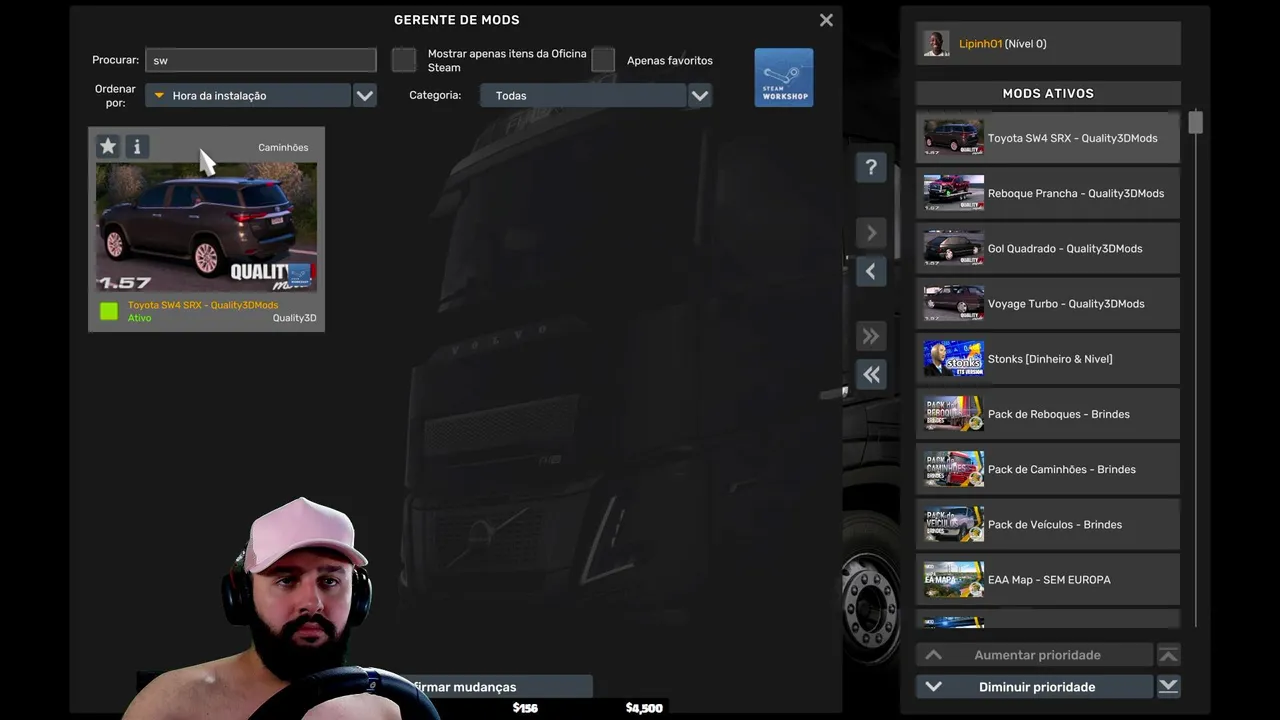Viewport: 1280px width, 720px height.
Task: Click the Aumentar prioridade button
Action: pos(1034,655)
